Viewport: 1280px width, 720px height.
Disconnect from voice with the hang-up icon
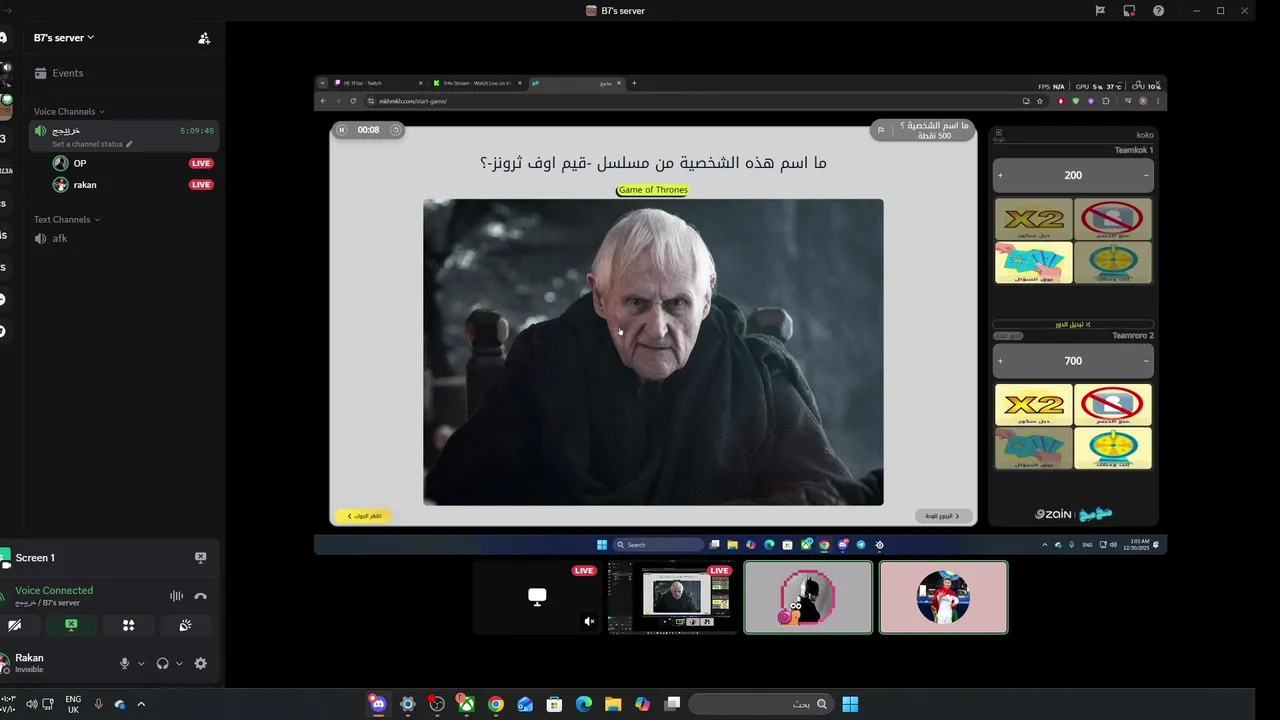tap(200, 596)
